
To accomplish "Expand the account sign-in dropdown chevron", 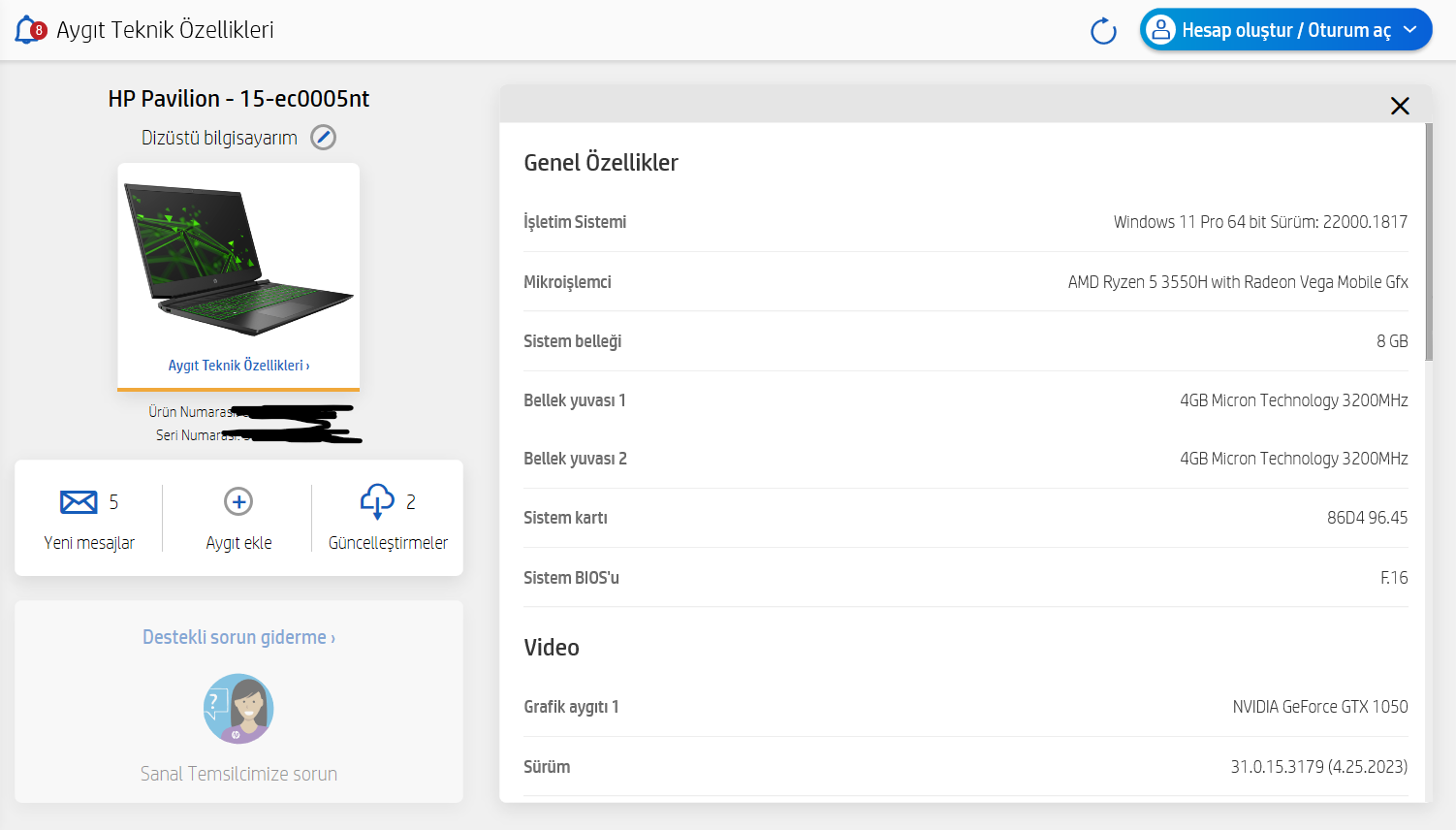I will (x=1410, y=30).
